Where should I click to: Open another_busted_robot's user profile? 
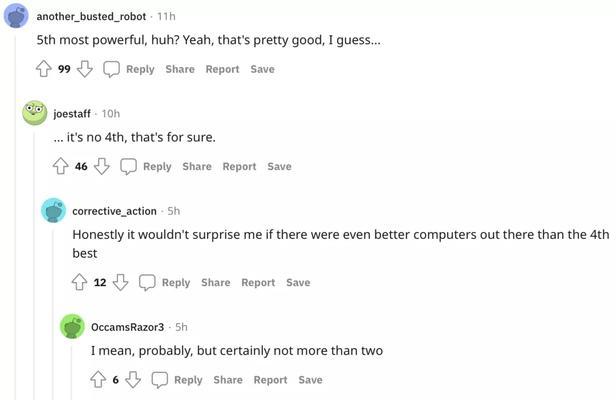point(91,17)
